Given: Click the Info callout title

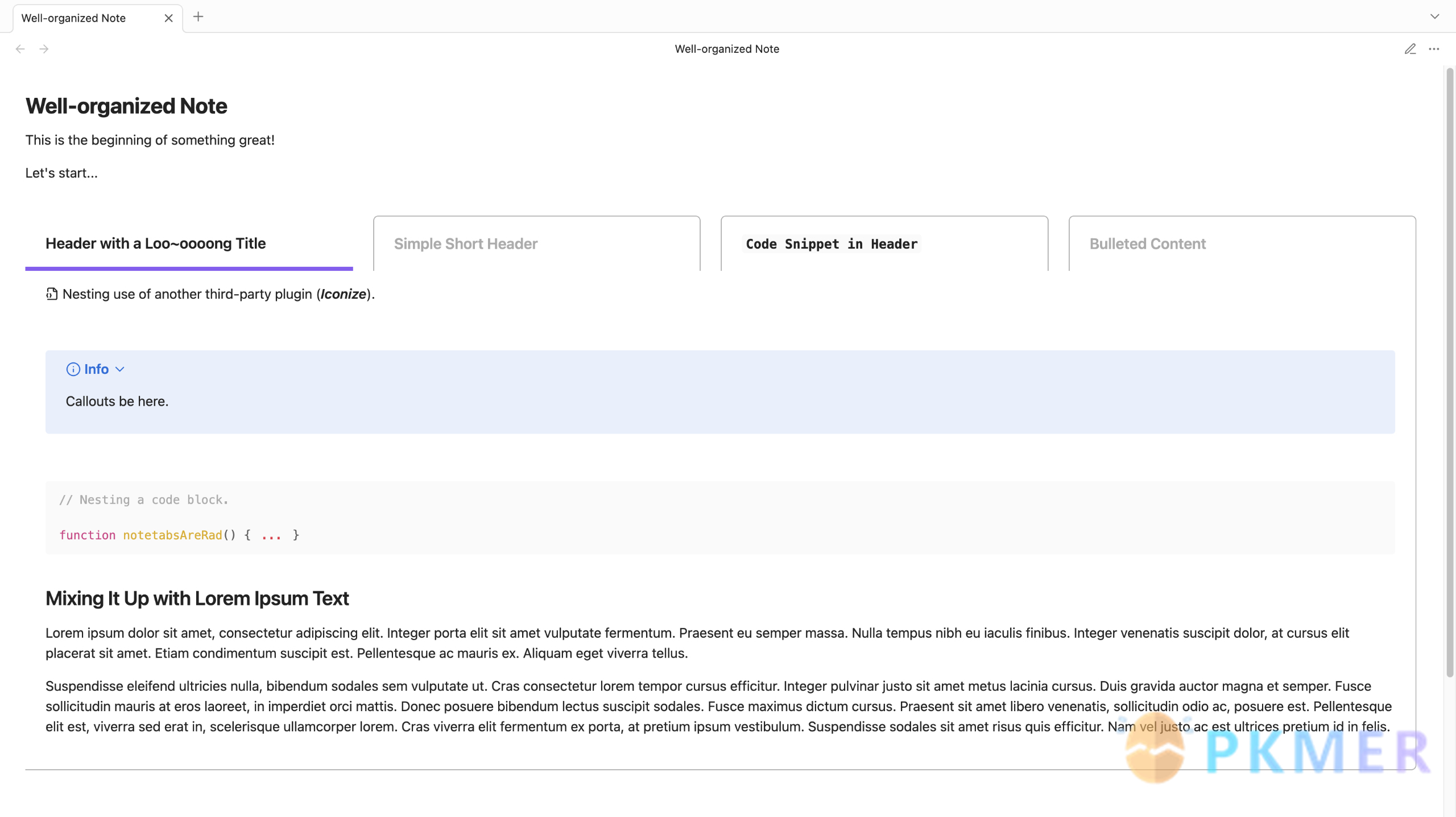Looking at the screenshot, I should 96,369.
